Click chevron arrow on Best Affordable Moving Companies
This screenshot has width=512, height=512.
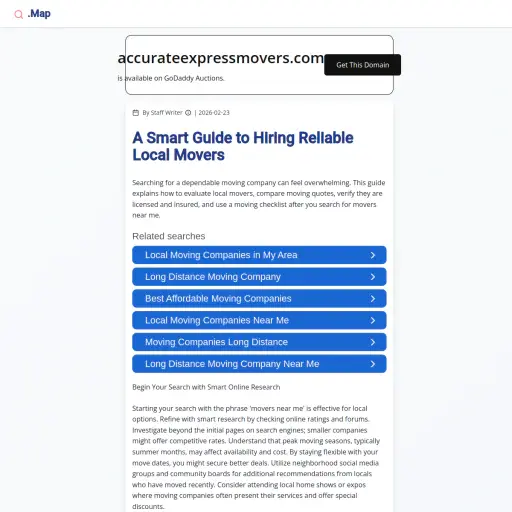373,299
